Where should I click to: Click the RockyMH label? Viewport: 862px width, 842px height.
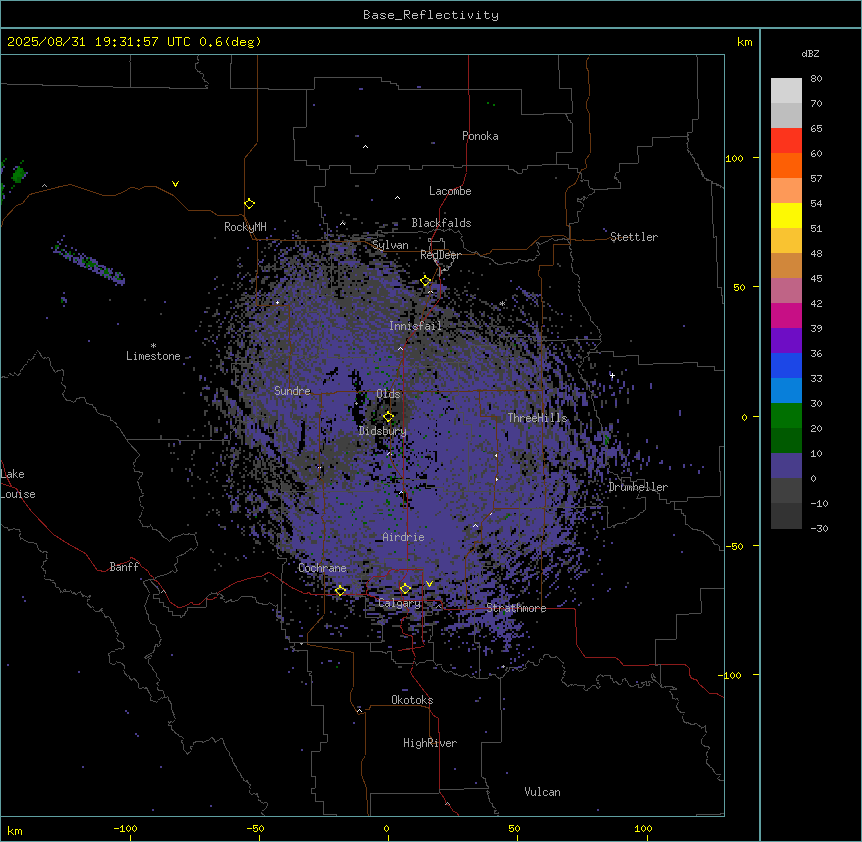(245, 227)
